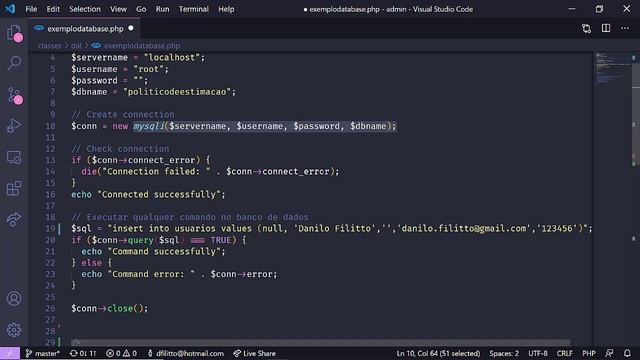
Task: Open the Manage gear icon
Action: [14, 329]
